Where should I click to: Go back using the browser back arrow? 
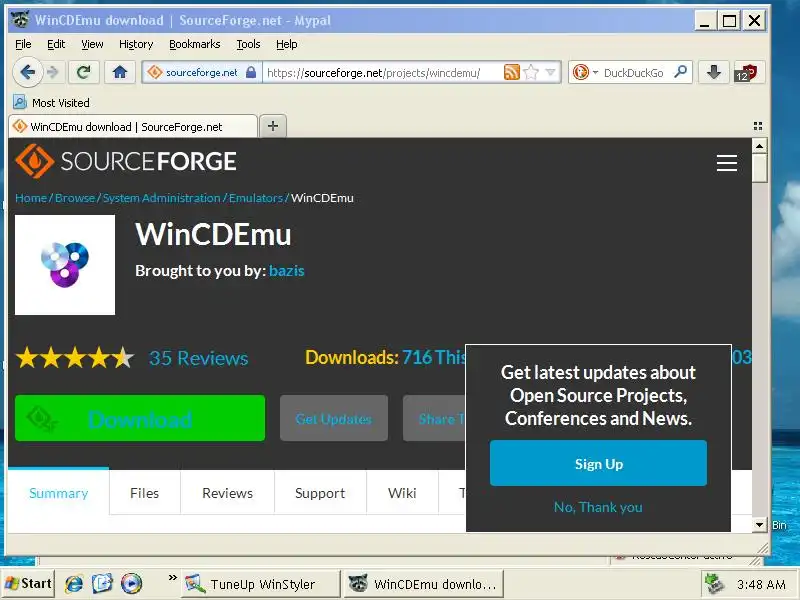tap(28, 72)
